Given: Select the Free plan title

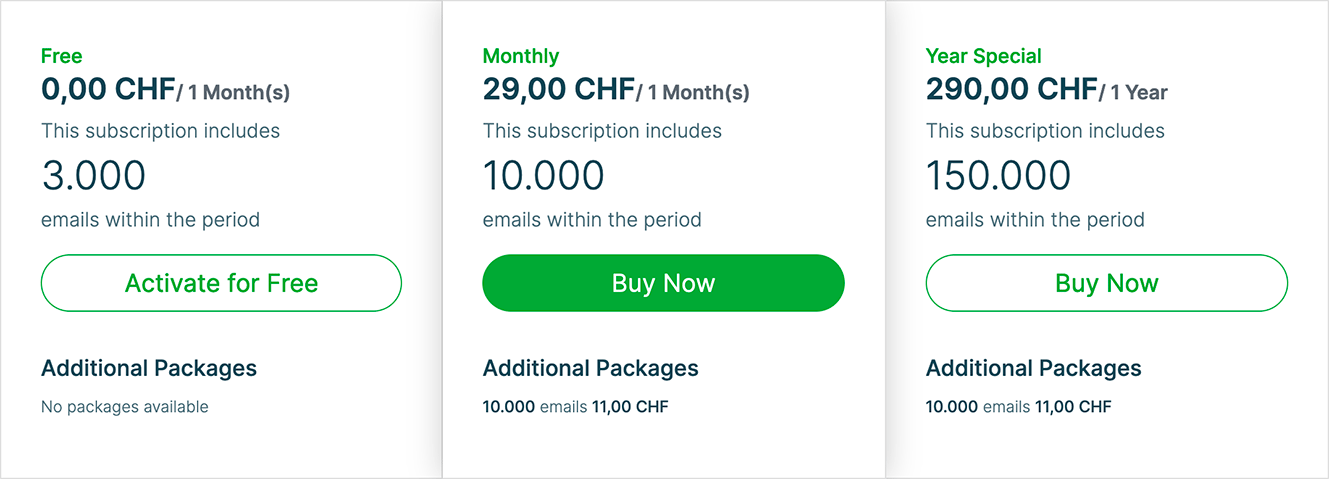Looking at the screenshot, I should [x=62, y=56].
